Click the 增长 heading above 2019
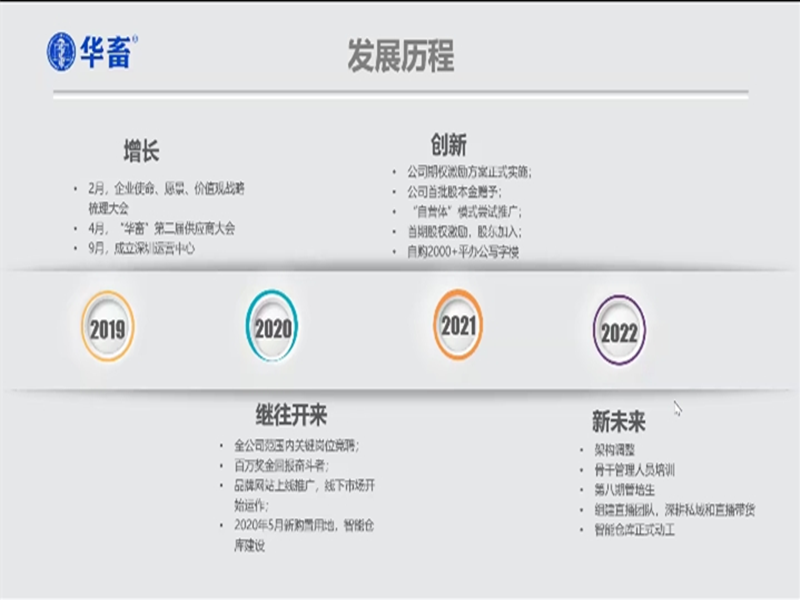Viewport: 800px width, 600px height. (x=141, y=151)
